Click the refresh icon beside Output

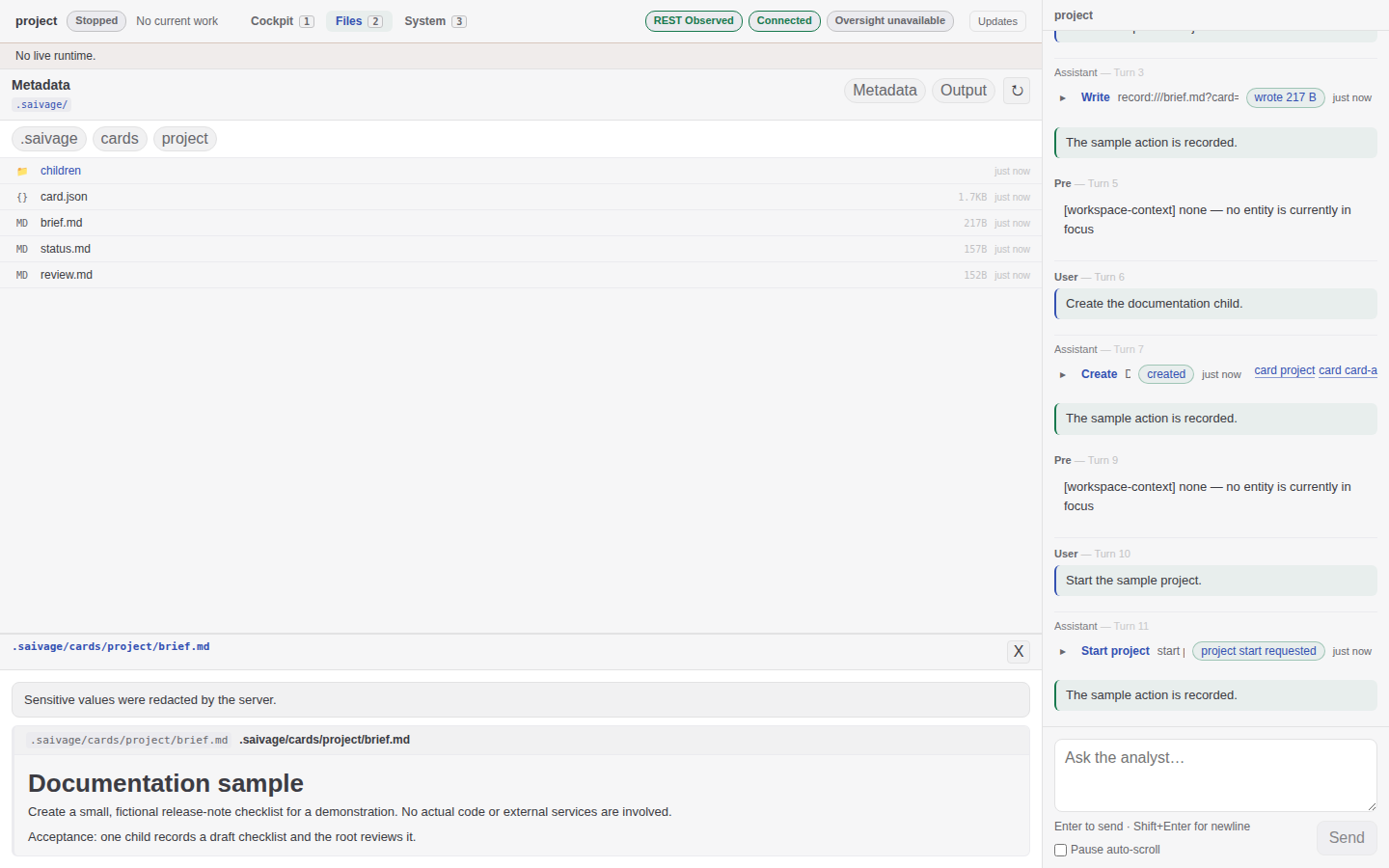point(1017,91)
